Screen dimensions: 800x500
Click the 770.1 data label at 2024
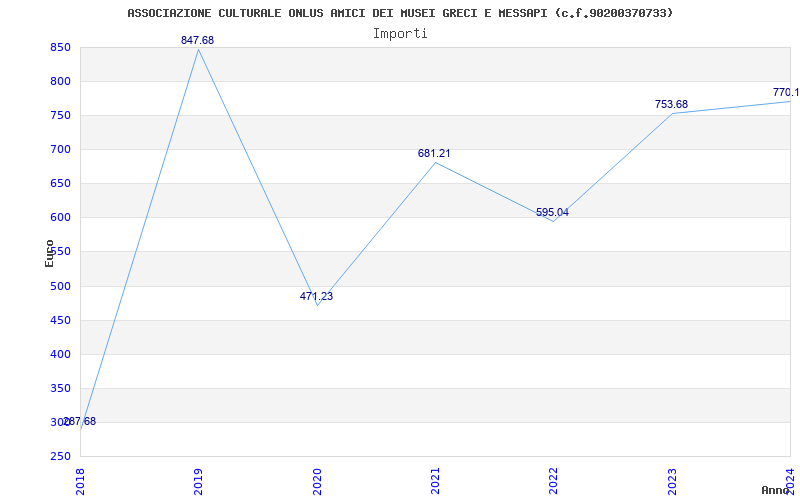tap(786, 92)
